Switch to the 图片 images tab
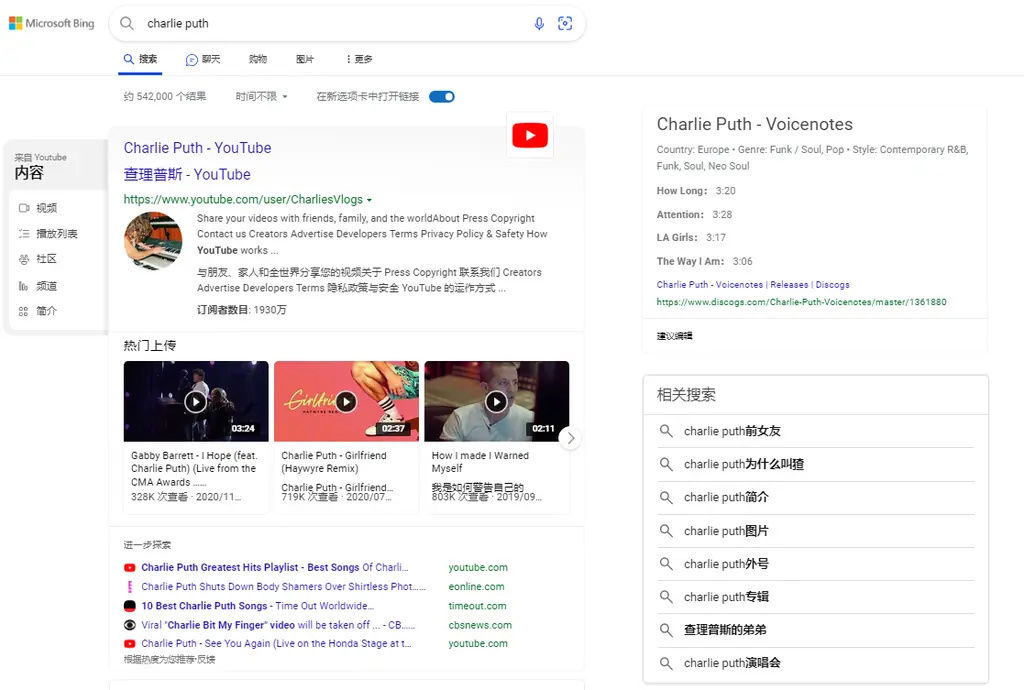The width and height of the screenshot is (1024, 690). point(304,59)
